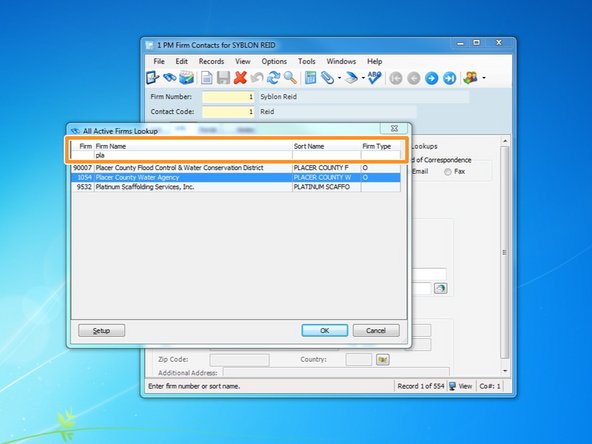The height and width of the screenshot is (444, 592).
Task: Open the Options menu
Action: pyautogui.click(x=274, y=61)
